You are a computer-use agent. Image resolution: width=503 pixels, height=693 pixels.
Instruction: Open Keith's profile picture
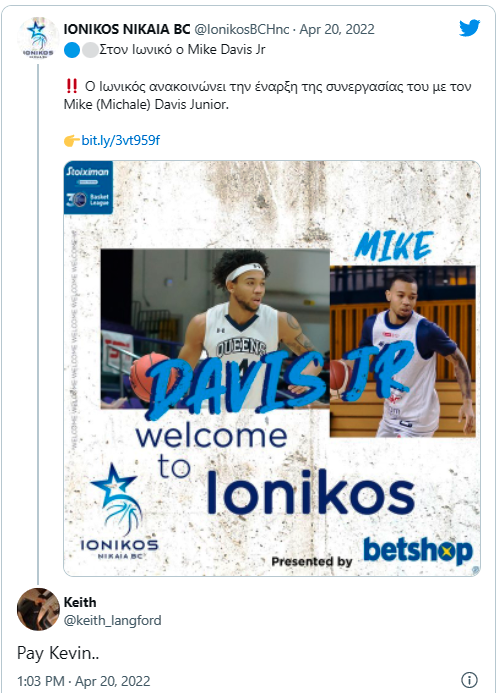[38, 609]
